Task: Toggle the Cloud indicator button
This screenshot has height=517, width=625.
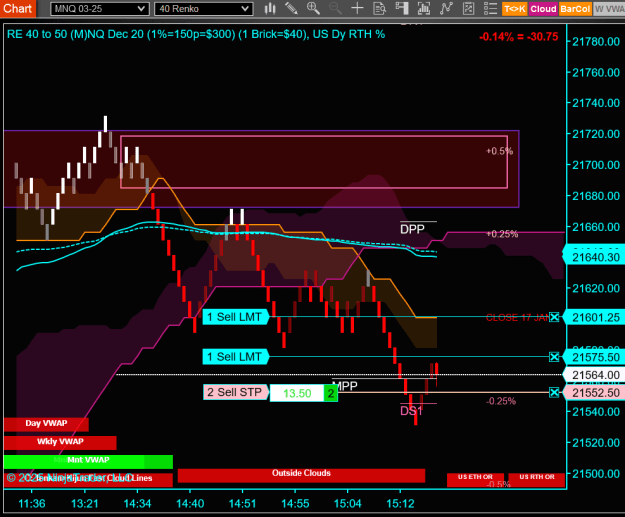Action: pos(543,9)
